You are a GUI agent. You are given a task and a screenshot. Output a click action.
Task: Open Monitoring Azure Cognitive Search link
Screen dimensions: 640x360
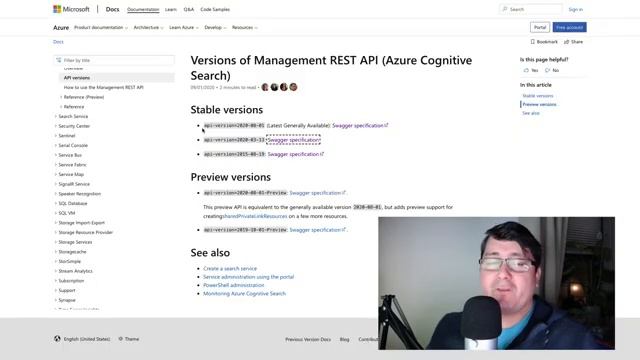pos(244,293)
